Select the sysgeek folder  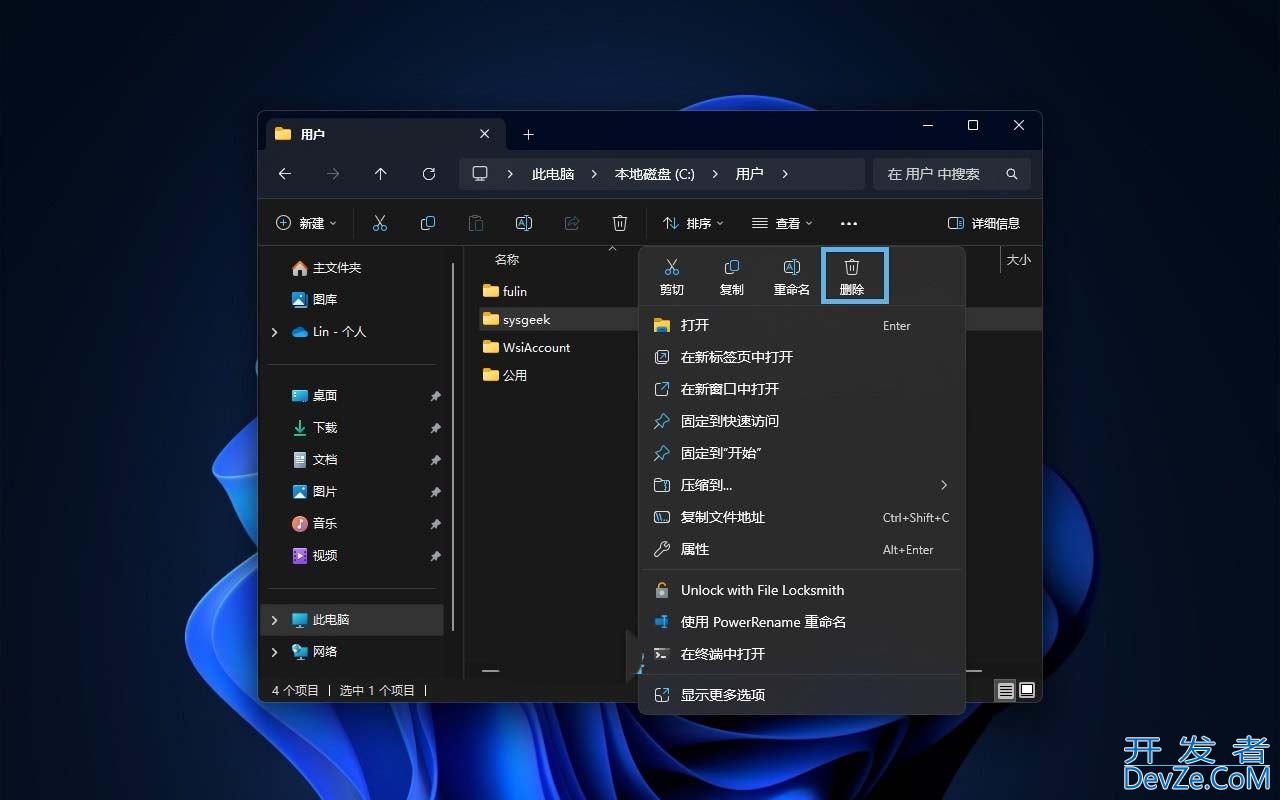point(516,319)
